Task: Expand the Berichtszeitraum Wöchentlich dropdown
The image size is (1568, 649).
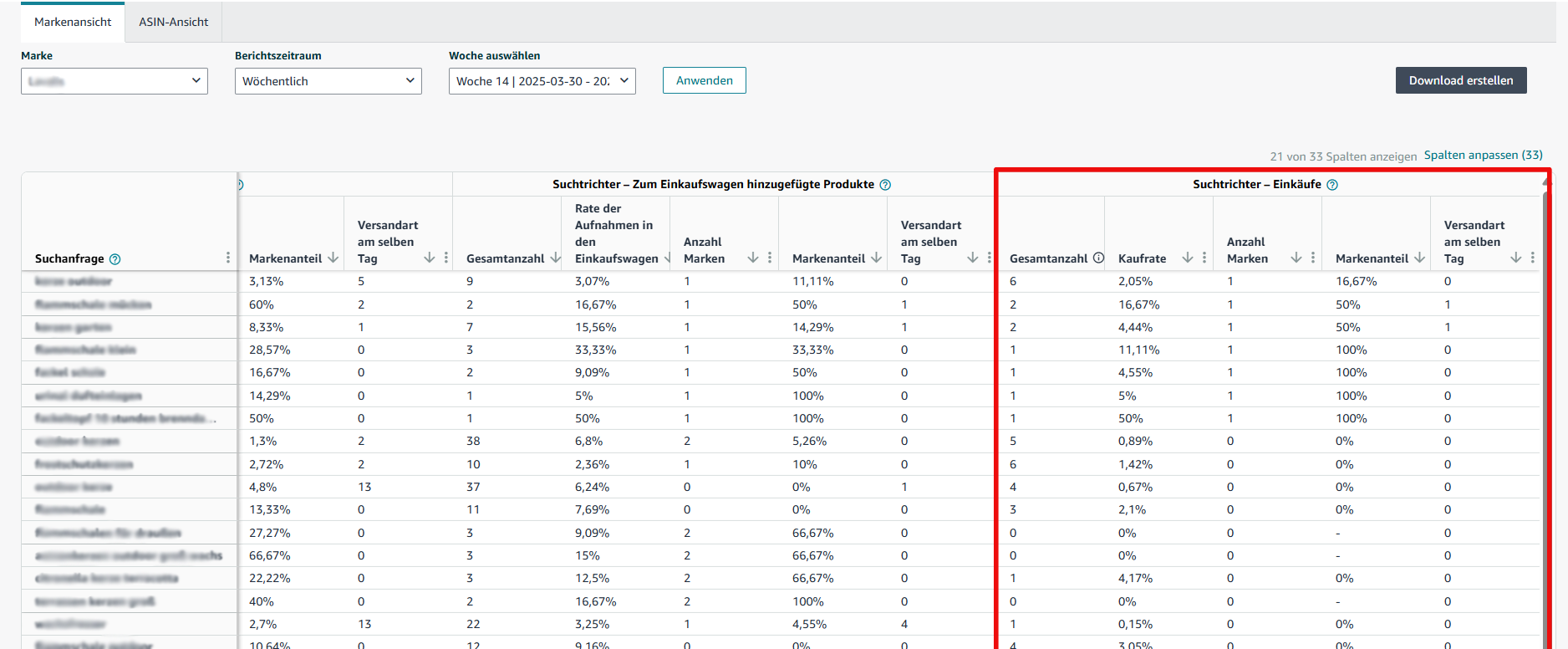Action: [x=328, y=81]
